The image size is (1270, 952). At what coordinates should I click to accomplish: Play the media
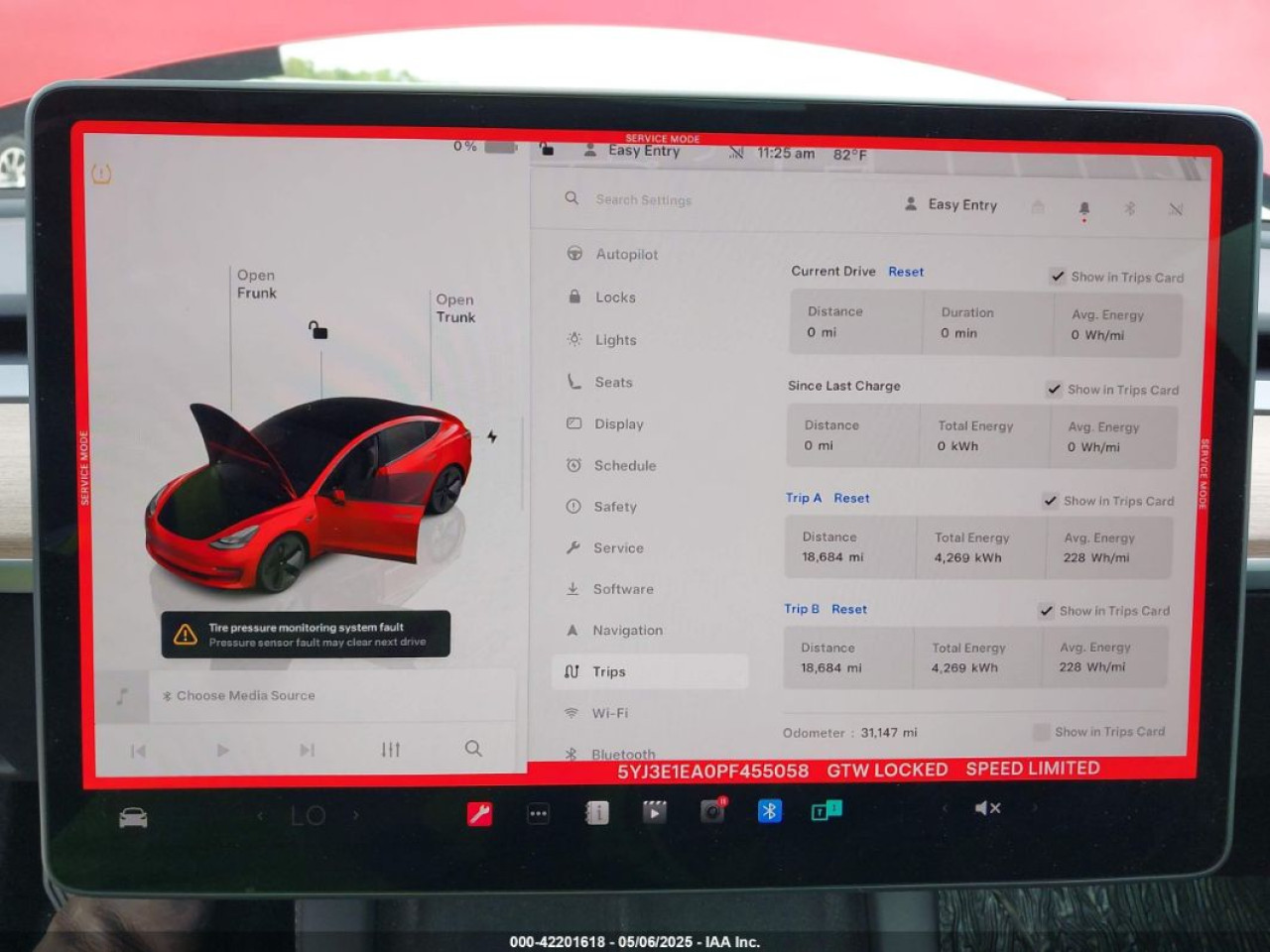(222, 751)
